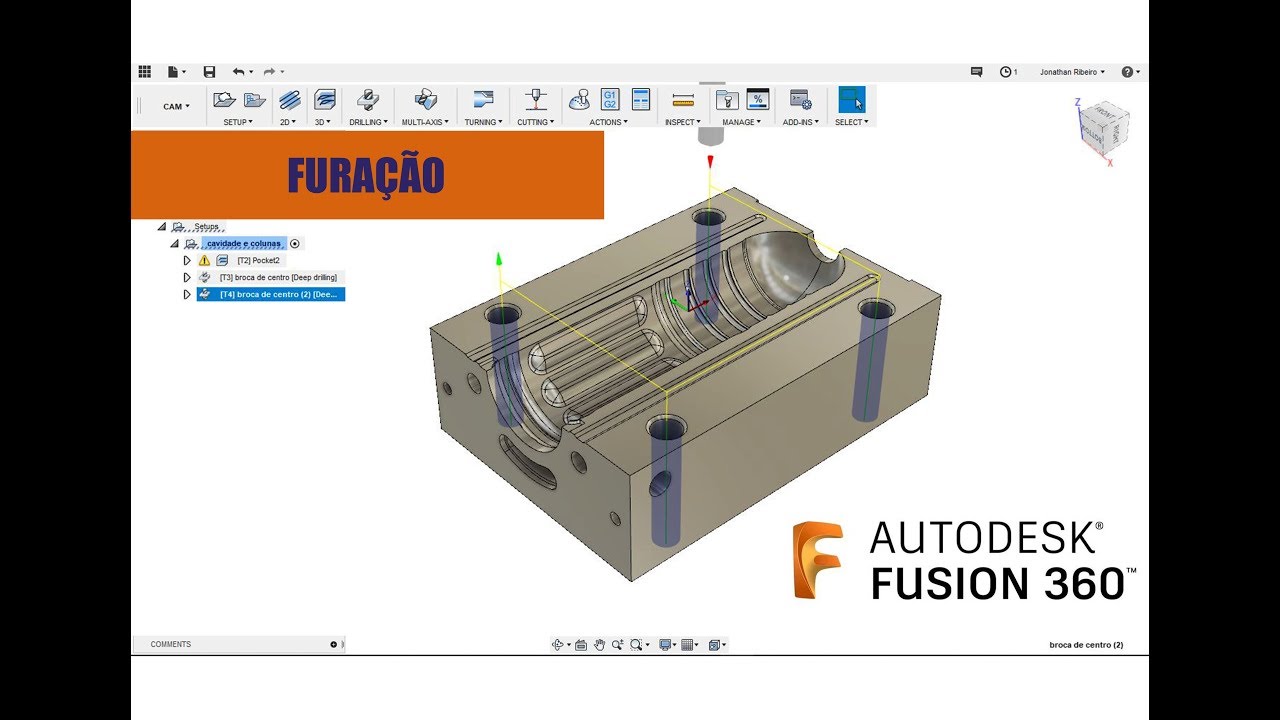Open the ACTIONS menu
Screen dimensions: 1280x720
click(x=609, y=122)
